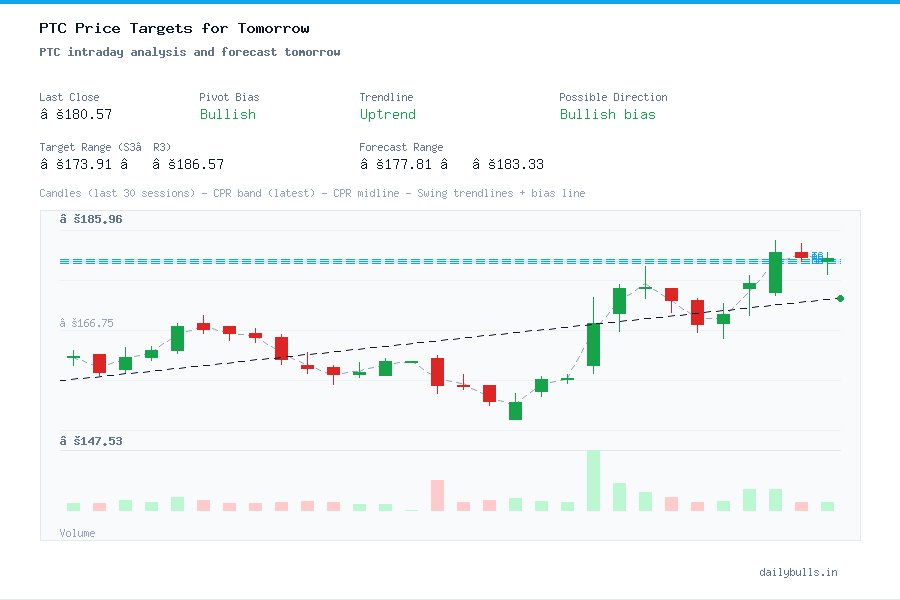The width and height of the screenshot is (900, 600).
Task: Open the dailybulls.in website link
Action: click(x=800, y=572)
